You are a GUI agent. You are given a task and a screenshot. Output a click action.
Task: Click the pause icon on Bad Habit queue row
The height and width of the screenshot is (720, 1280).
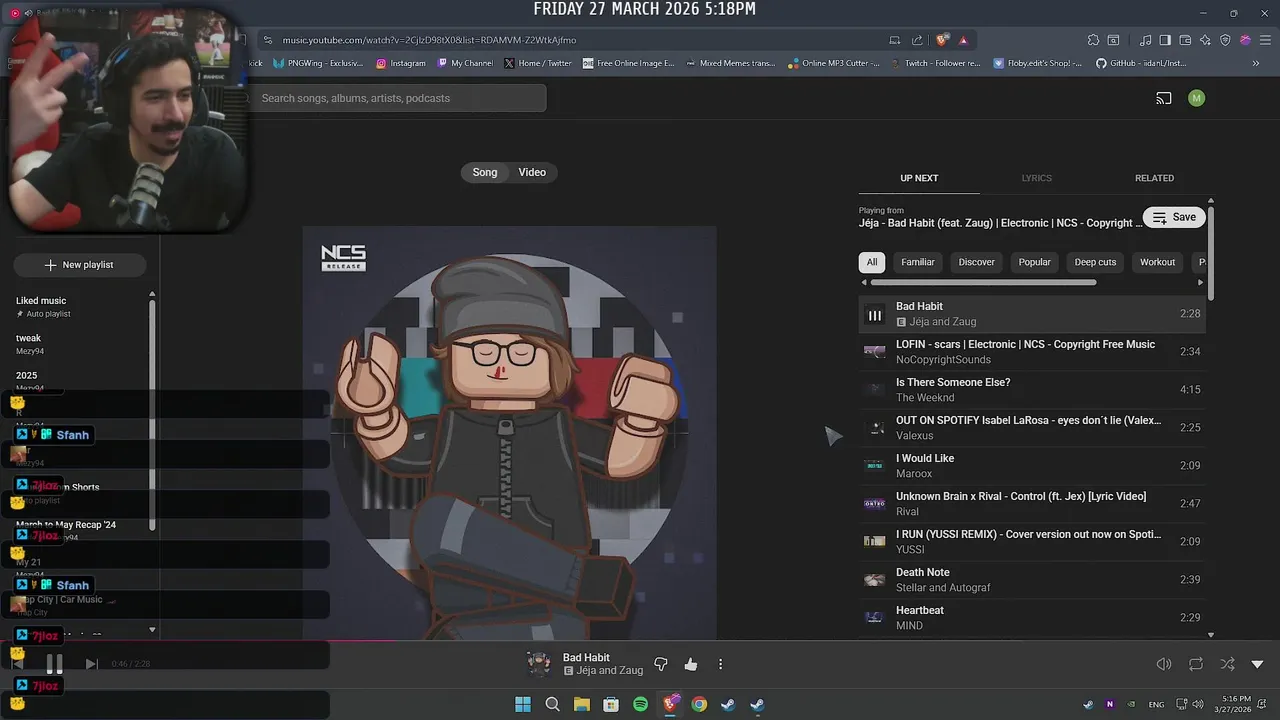pos(875,315)
